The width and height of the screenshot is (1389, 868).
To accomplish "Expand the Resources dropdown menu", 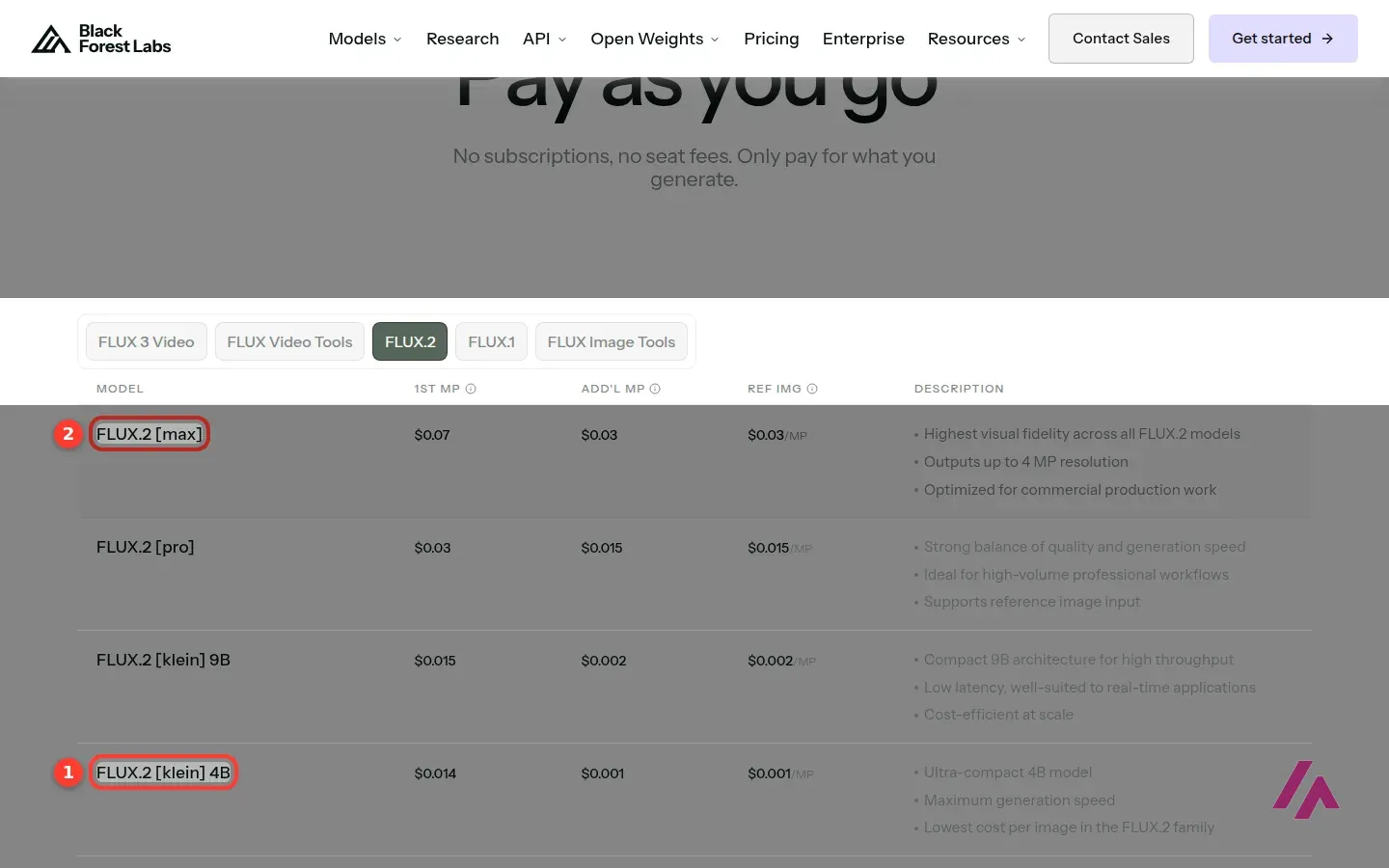I will (976, 39).
